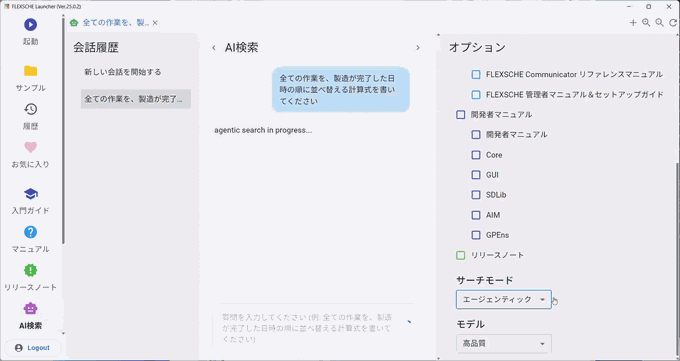Enable the GPEns checkbox

[476, 235]
